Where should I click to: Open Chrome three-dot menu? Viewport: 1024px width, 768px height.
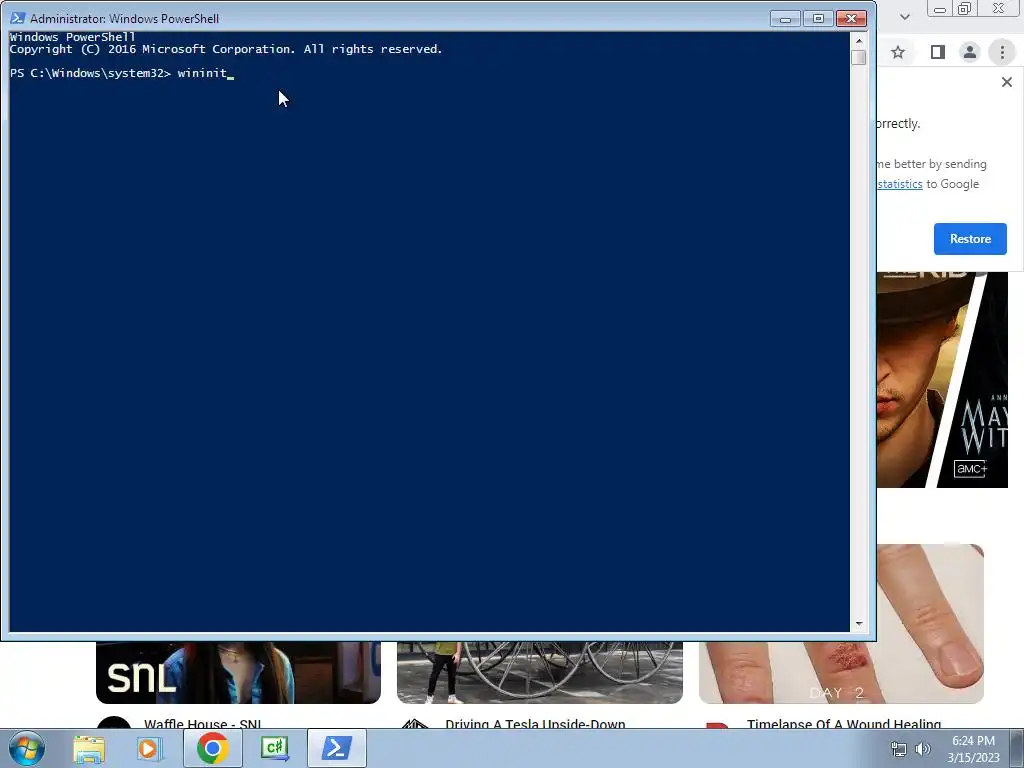(1002, 52)
